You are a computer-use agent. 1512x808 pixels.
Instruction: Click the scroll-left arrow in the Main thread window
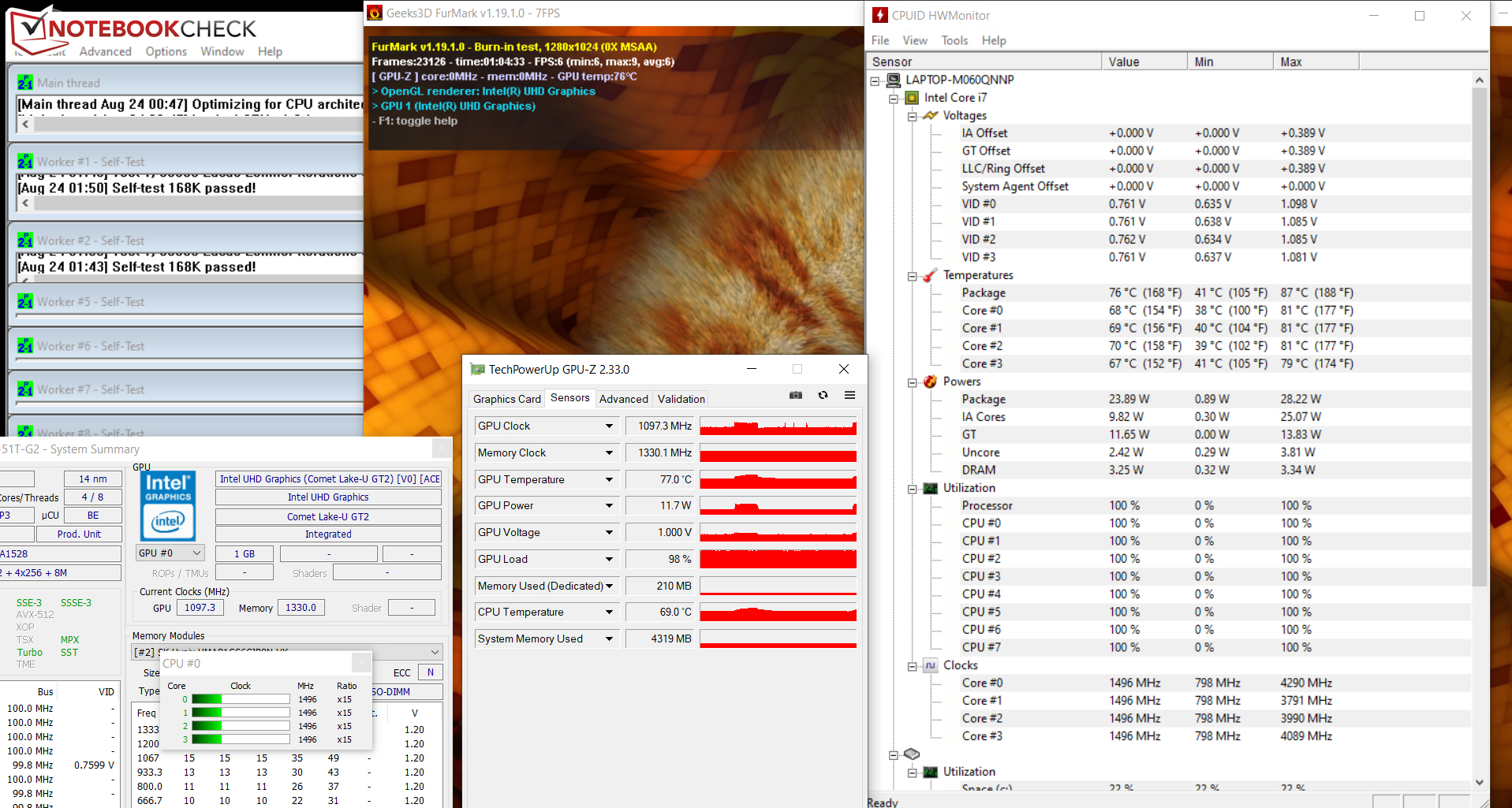pos(26,124)
